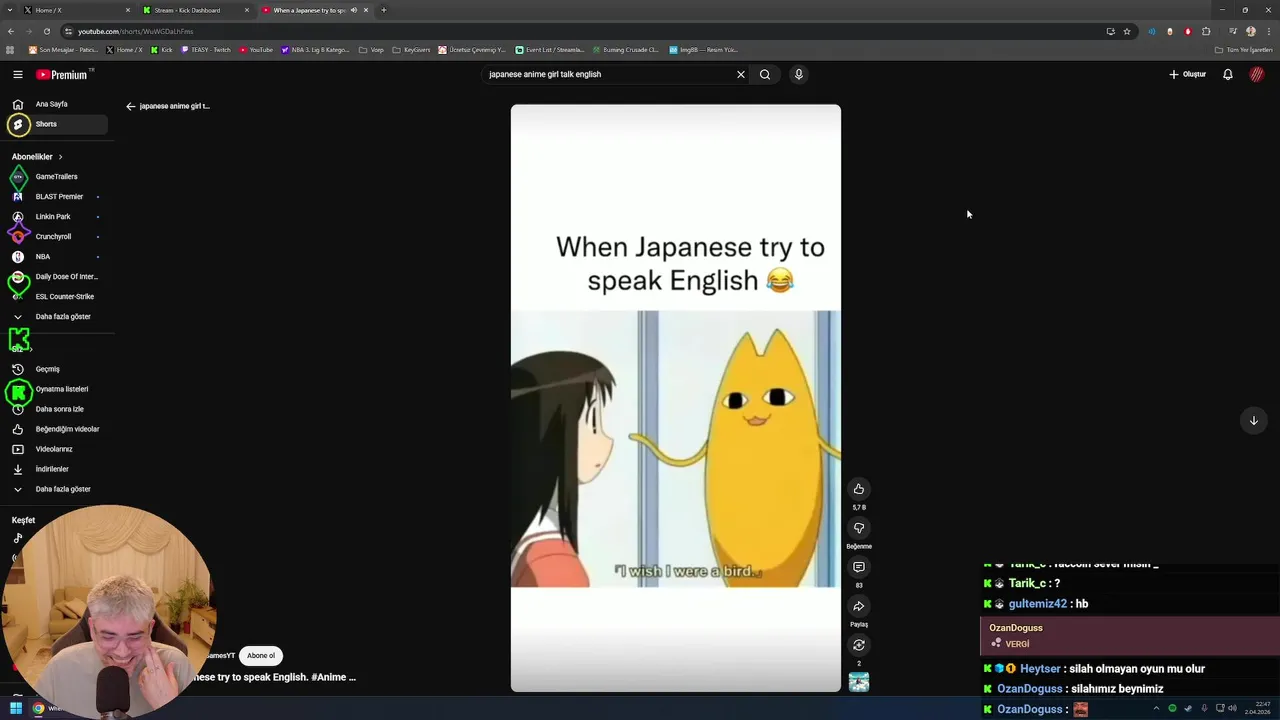This screenshot has height=720, width=1280.
Task: Show hidden system tray icons
Action: 1156,708
